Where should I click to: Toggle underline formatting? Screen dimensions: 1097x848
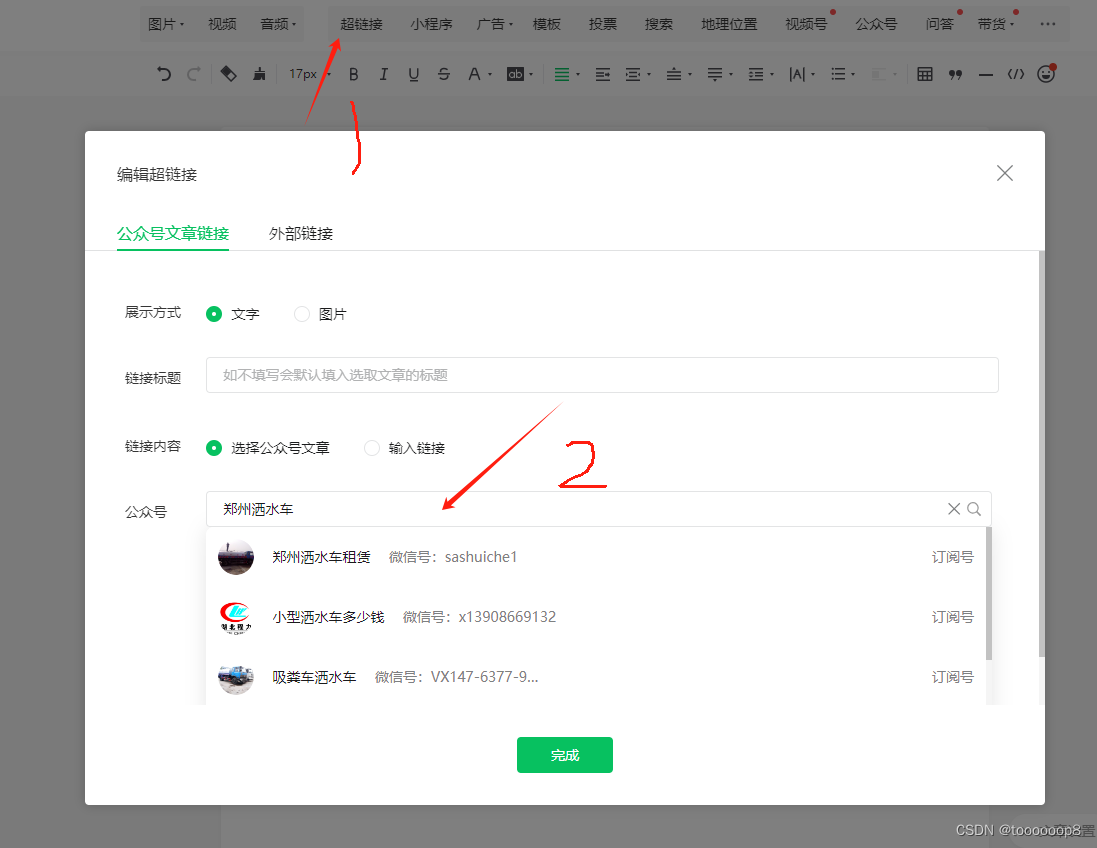413,74
